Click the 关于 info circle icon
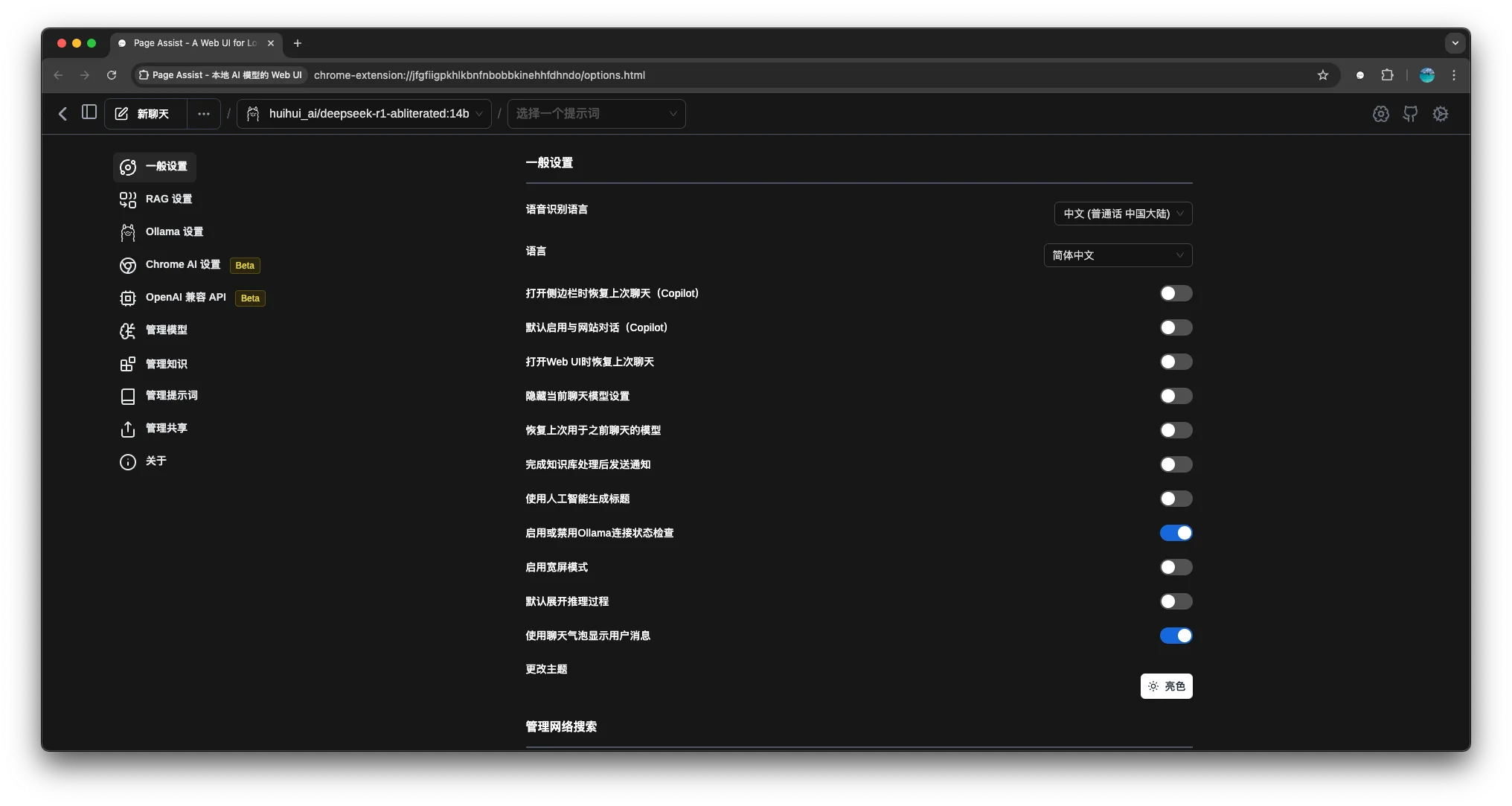1512x806 pixels. pyautogui.click(x=128, y=461)
